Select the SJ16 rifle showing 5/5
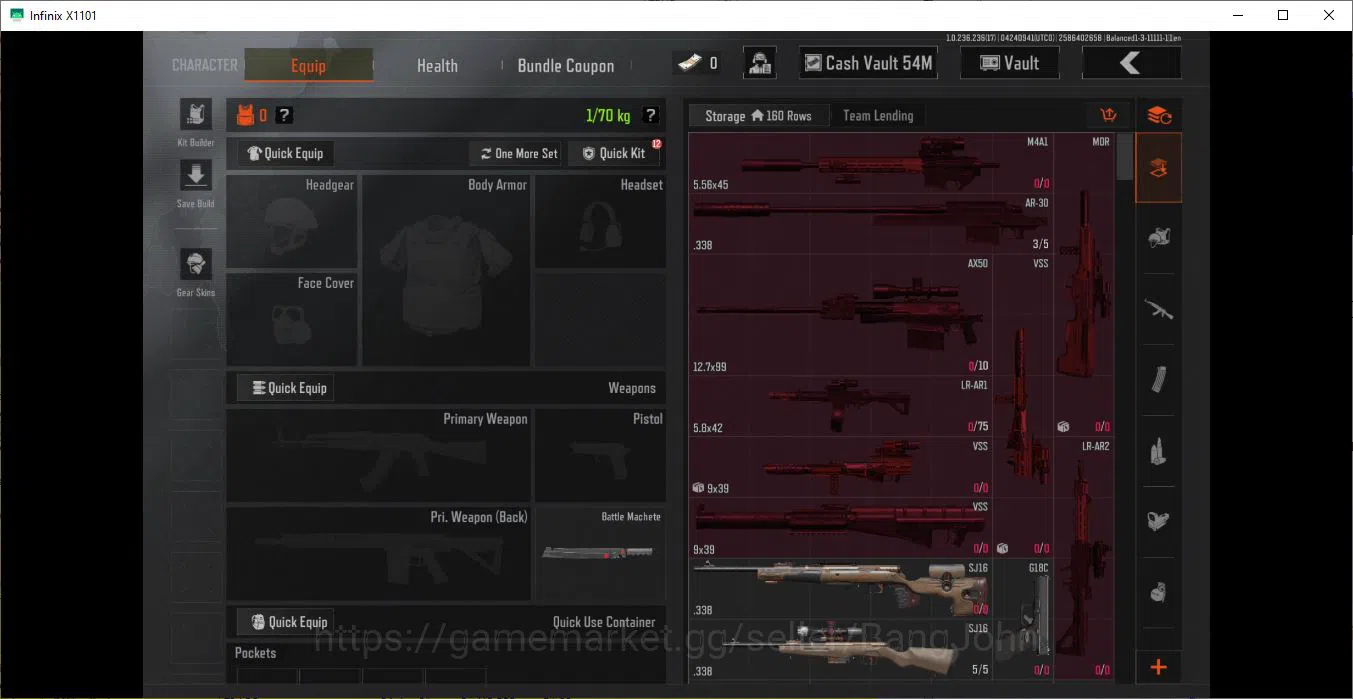 coord(840,649)
